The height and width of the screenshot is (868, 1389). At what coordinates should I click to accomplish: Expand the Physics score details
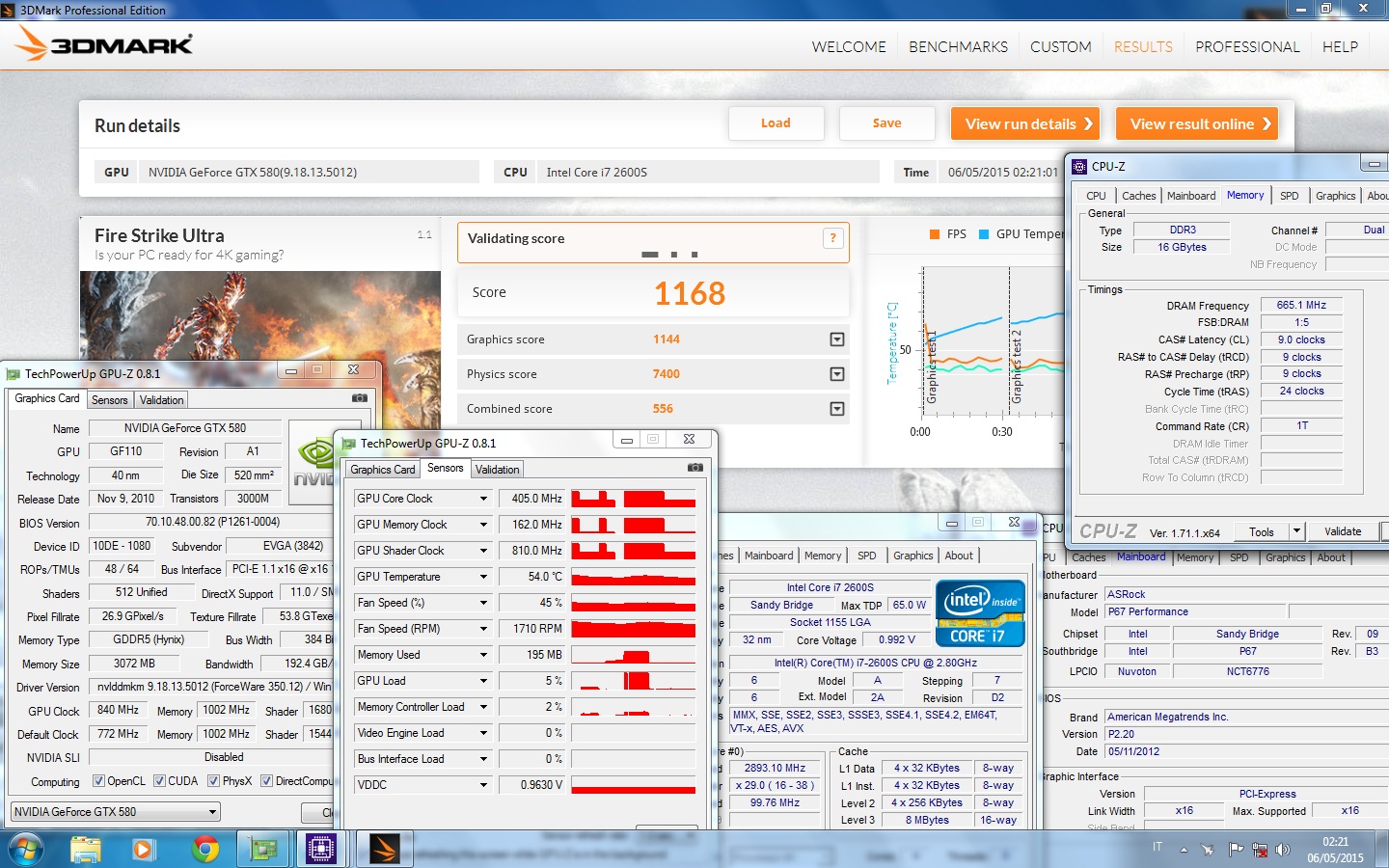point(837,374)
